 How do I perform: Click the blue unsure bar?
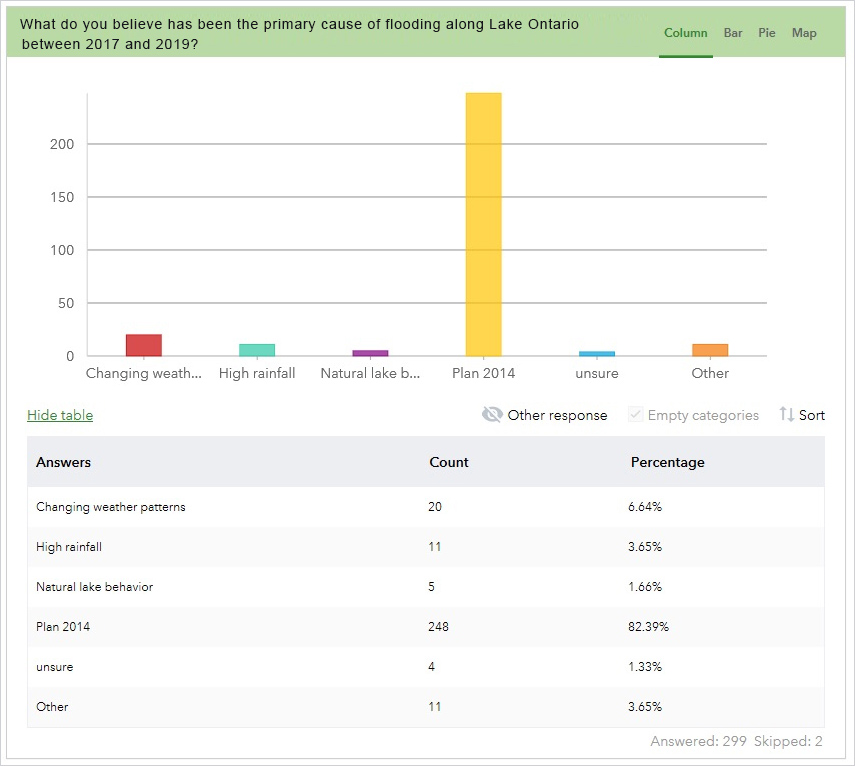(597, 354)
